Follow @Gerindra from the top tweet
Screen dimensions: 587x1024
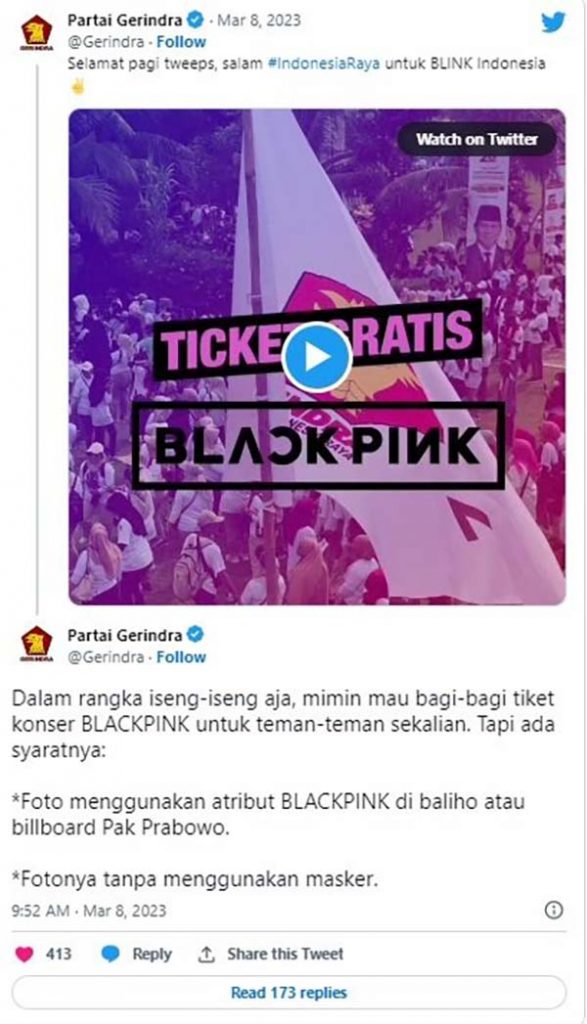click(x=181, y=42)
